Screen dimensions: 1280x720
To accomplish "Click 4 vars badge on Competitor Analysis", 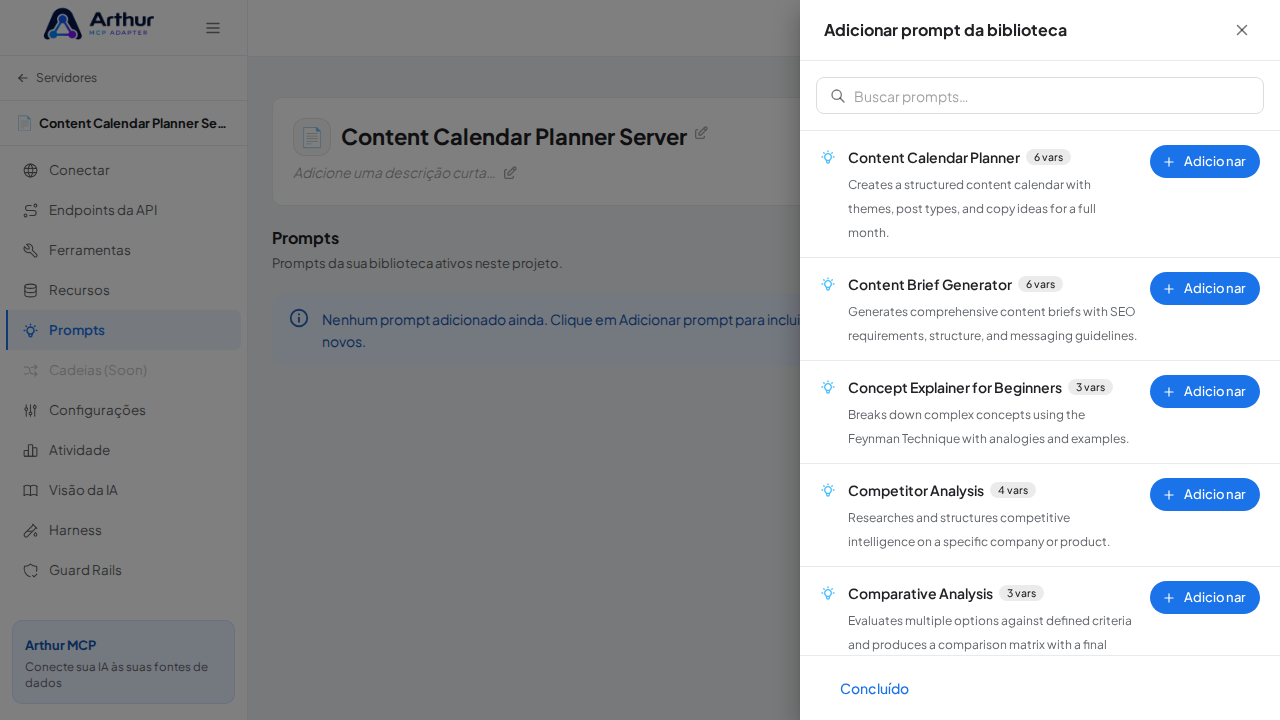I will click(x=1013, y=490).
